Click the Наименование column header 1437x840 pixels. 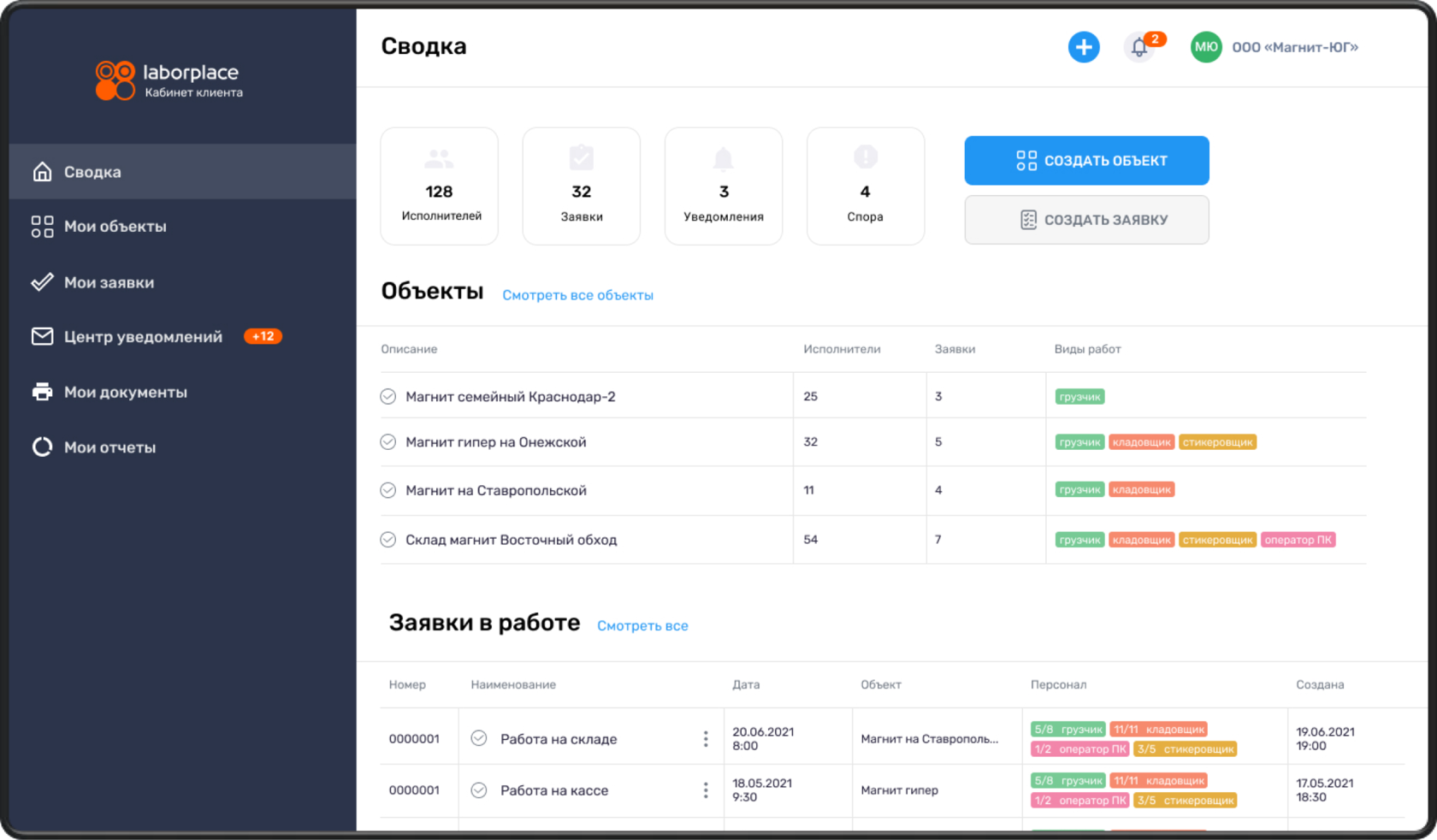513,684
